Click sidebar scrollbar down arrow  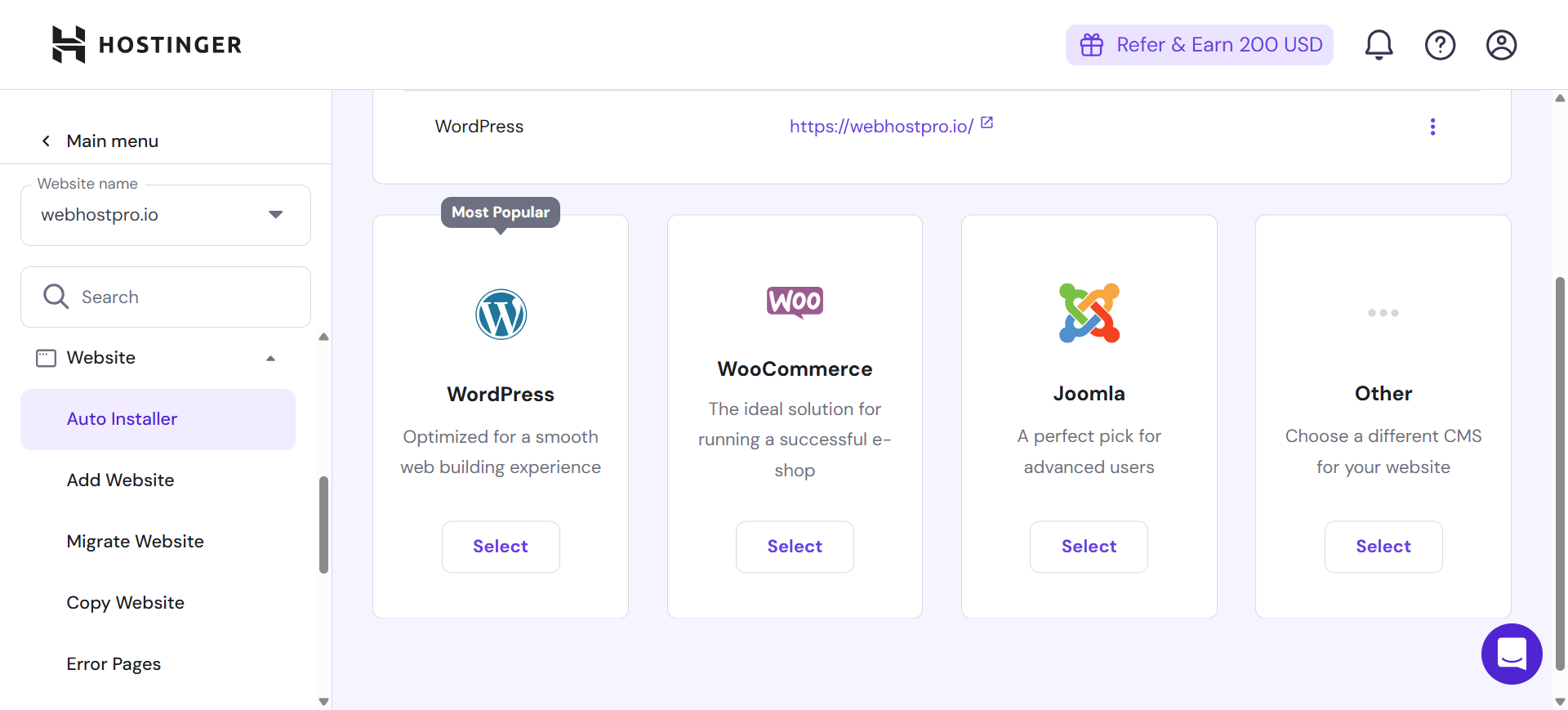pos(323,701)
